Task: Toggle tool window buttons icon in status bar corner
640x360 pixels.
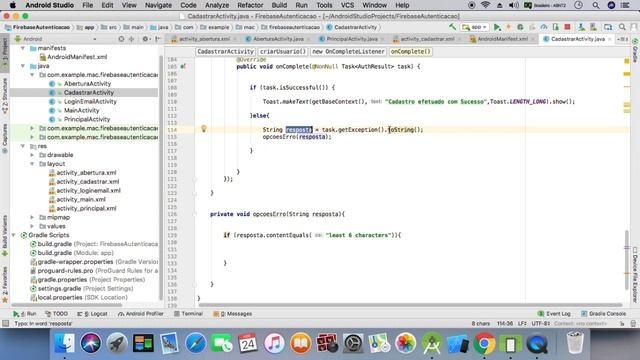Action: point(5,323)
